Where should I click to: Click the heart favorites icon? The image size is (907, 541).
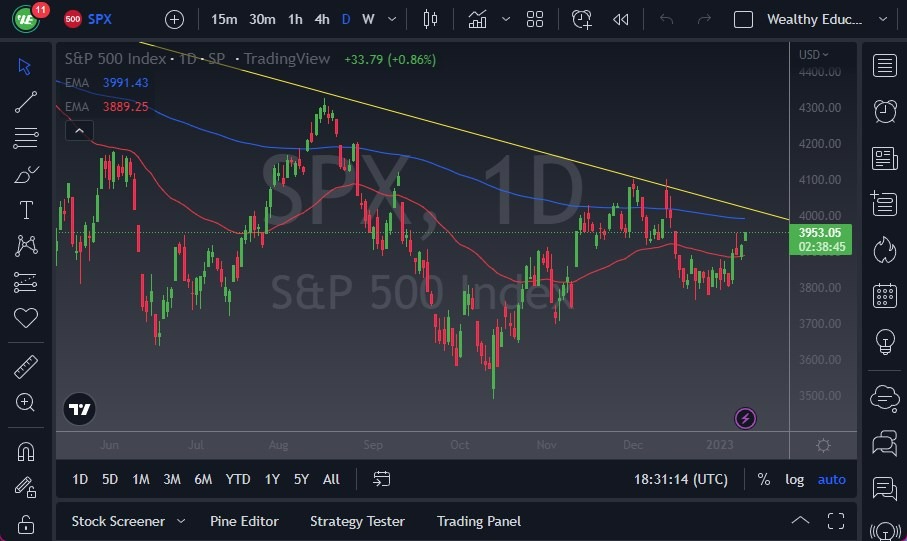point(26,318)
